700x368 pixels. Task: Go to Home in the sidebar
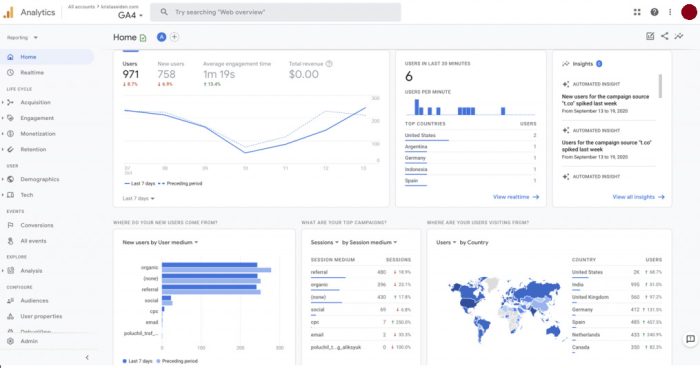[x=47, y=57]
